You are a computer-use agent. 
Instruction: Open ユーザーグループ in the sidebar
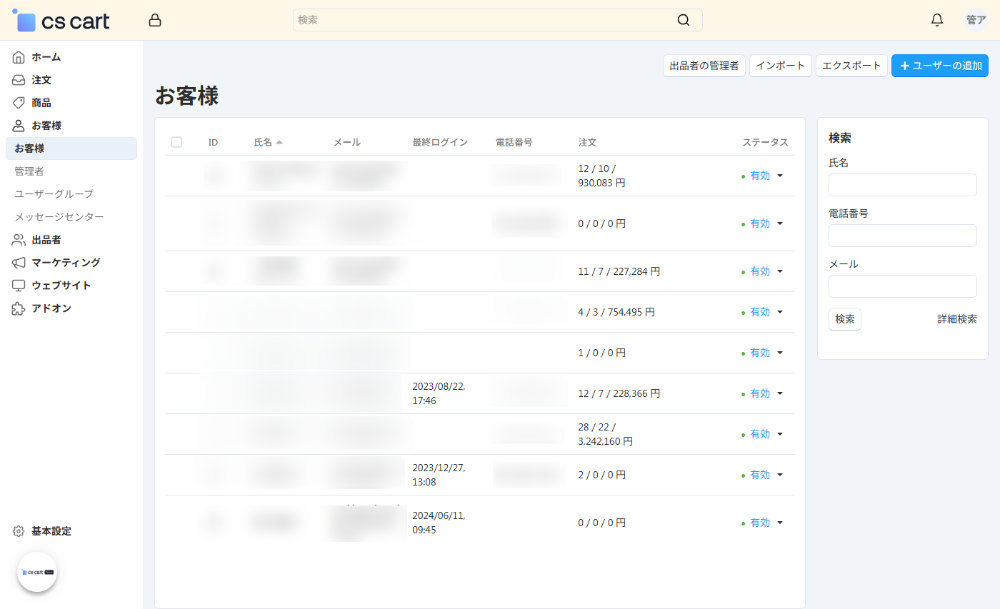click(54, 194)
